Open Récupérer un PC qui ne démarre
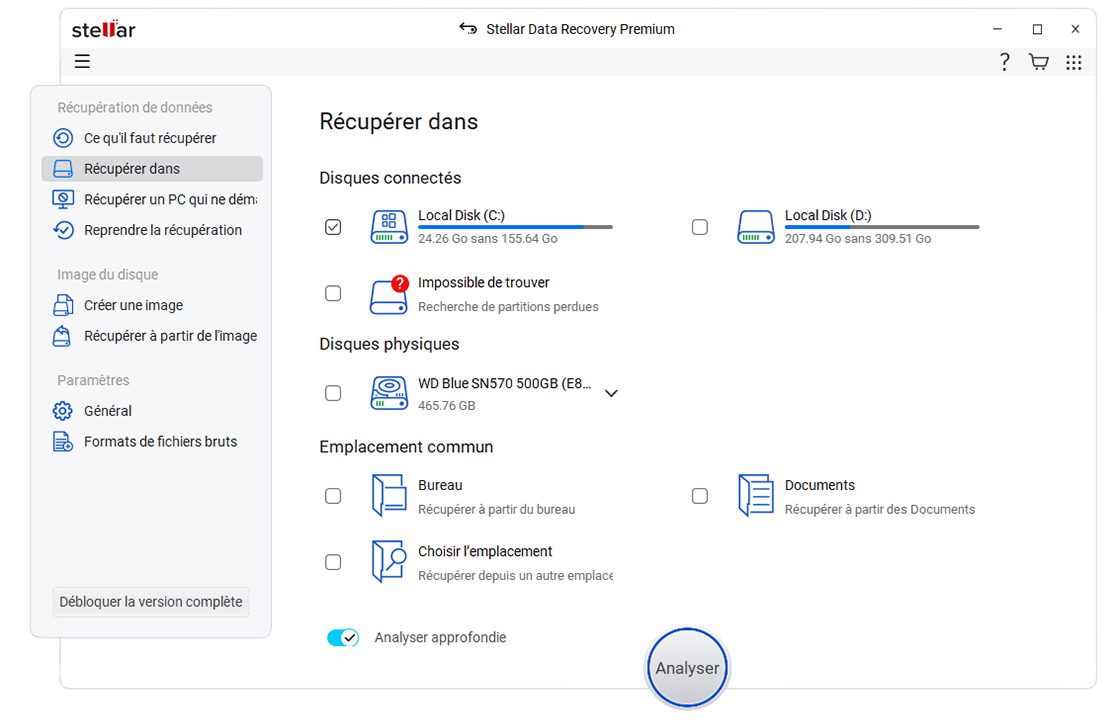The image size is (1118, 723). coord(152,199)
